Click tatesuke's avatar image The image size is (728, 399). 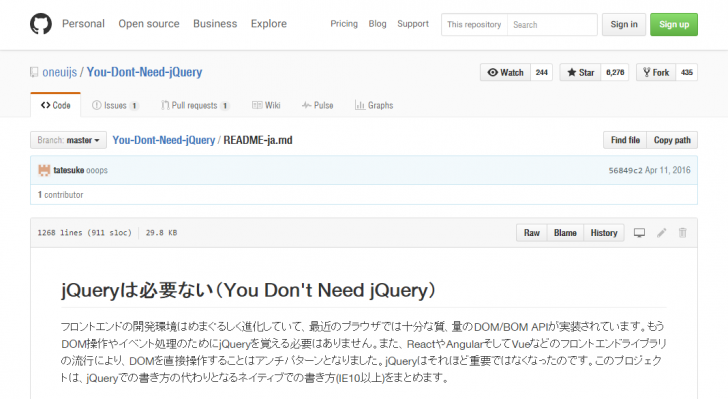pos(44,170)
